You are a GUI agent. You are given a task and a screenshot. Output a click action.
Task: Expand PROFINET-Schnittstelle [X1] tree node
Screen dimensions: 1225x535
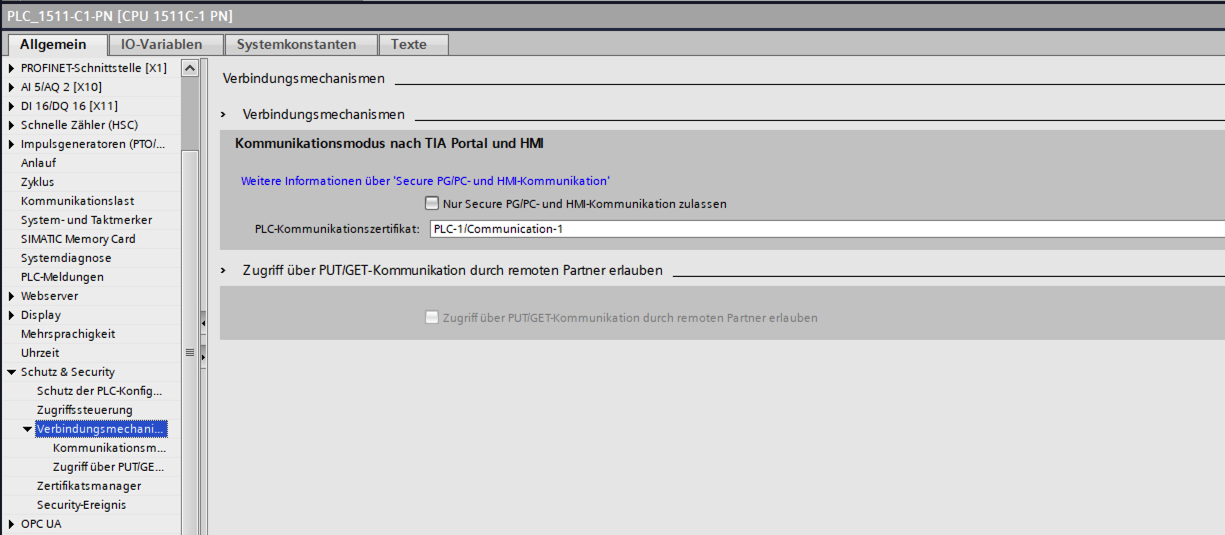12,68
